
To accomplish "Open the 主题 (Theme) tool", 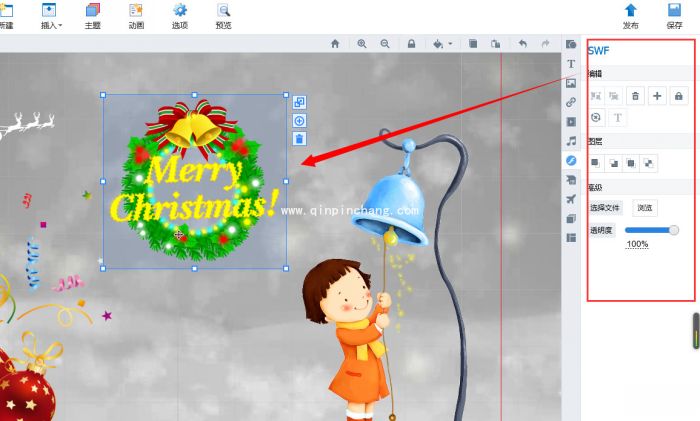I will (x=93, y=16).
